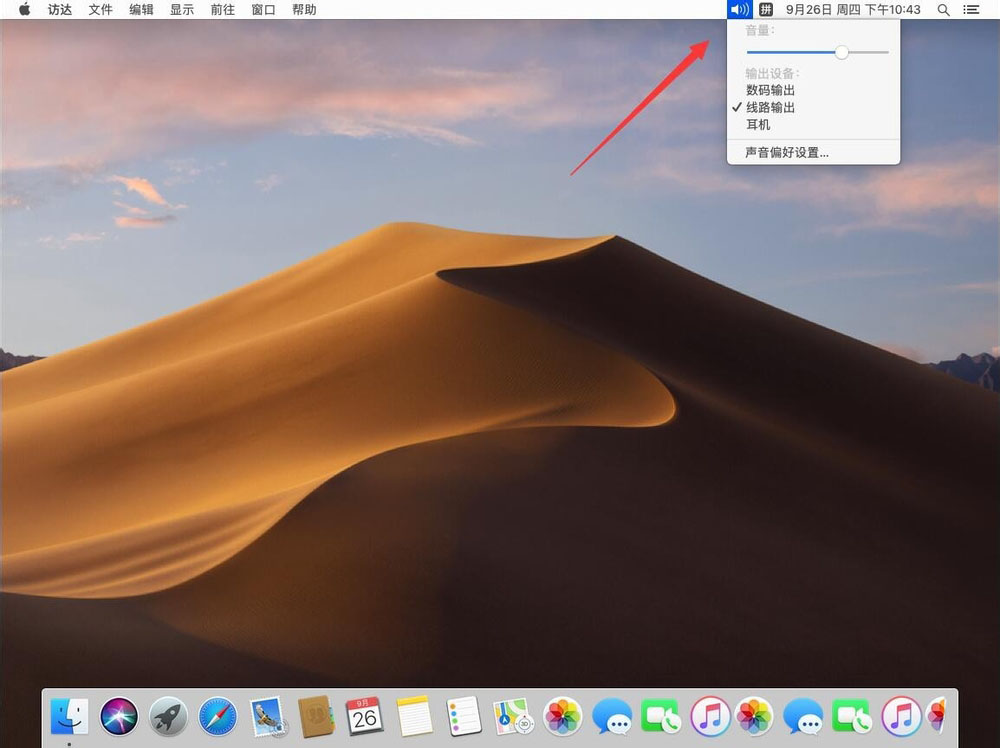Open the 访达 menu

point(60,10)
